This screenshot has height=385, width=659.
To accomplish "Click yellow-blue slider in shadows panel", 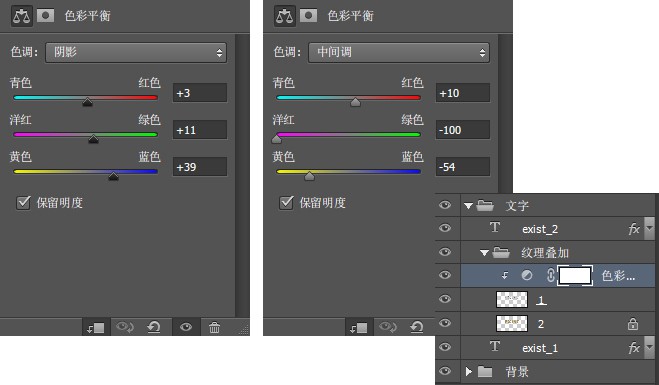I will pyautogui.click(x=85, y=171).
